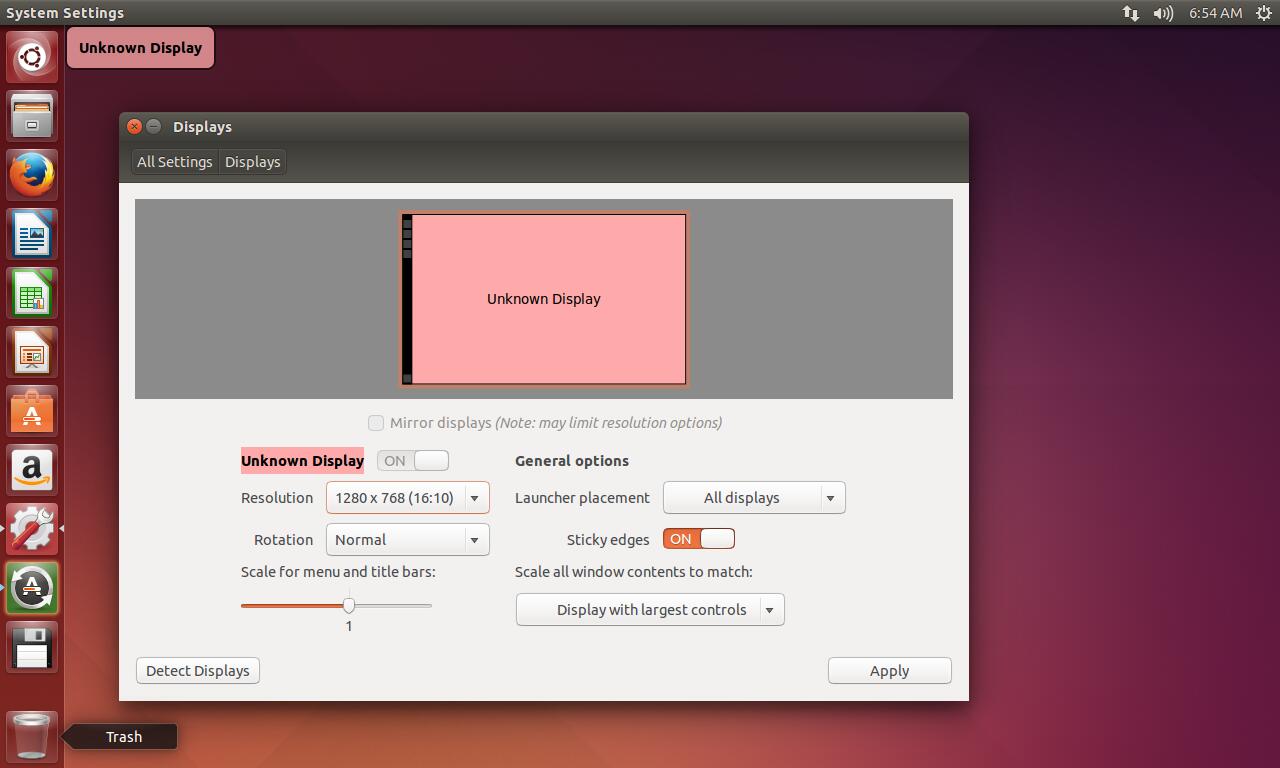This screenshot has height=768, width=1280.
Task: Open Display with largest controls dropdown
Action: point(650,609)
